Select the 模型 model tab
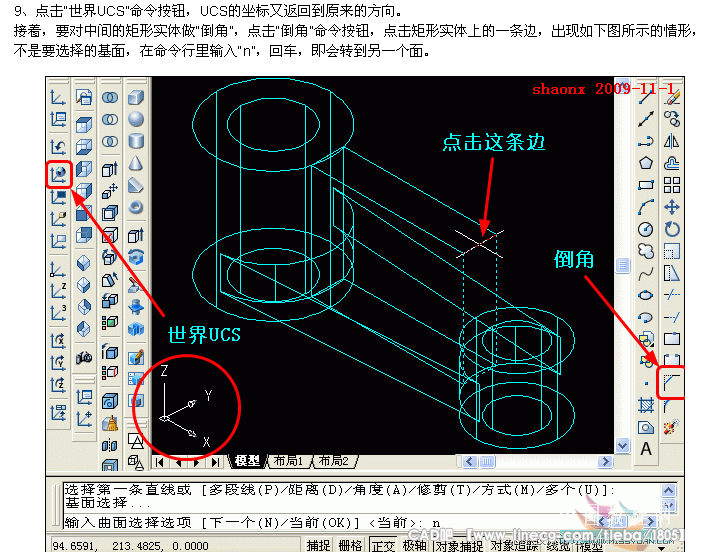Screen dimensions: 714x552 [248, 461]
